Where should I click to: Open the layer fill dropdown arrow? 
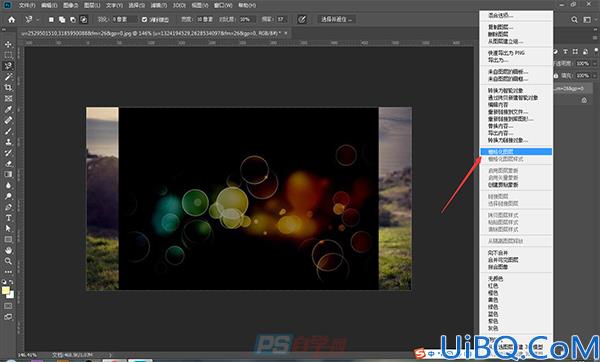tap(595, 75)
